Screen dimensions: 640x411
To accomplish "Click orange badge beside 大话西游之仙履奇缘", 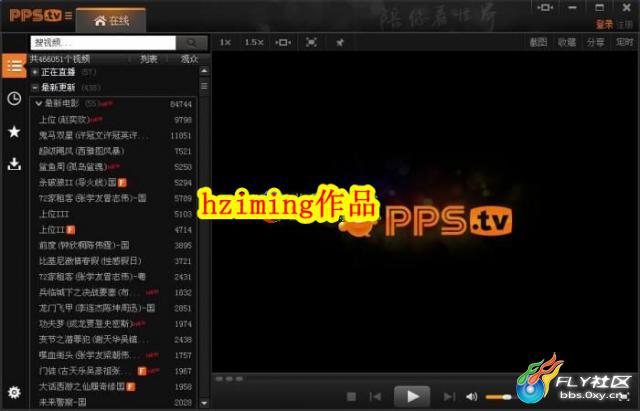I will tap(131, 387).
